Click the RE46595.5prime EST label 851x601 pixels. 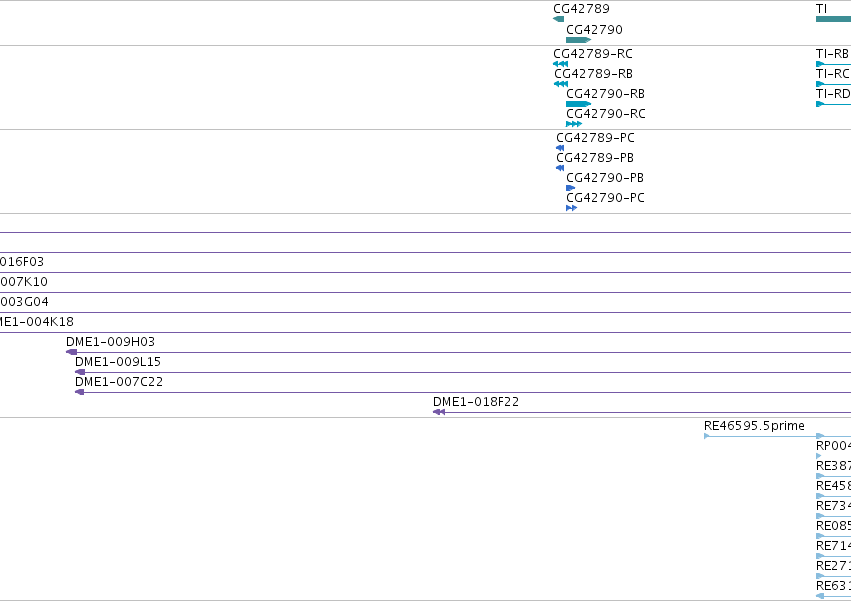(x=754, y=426)
